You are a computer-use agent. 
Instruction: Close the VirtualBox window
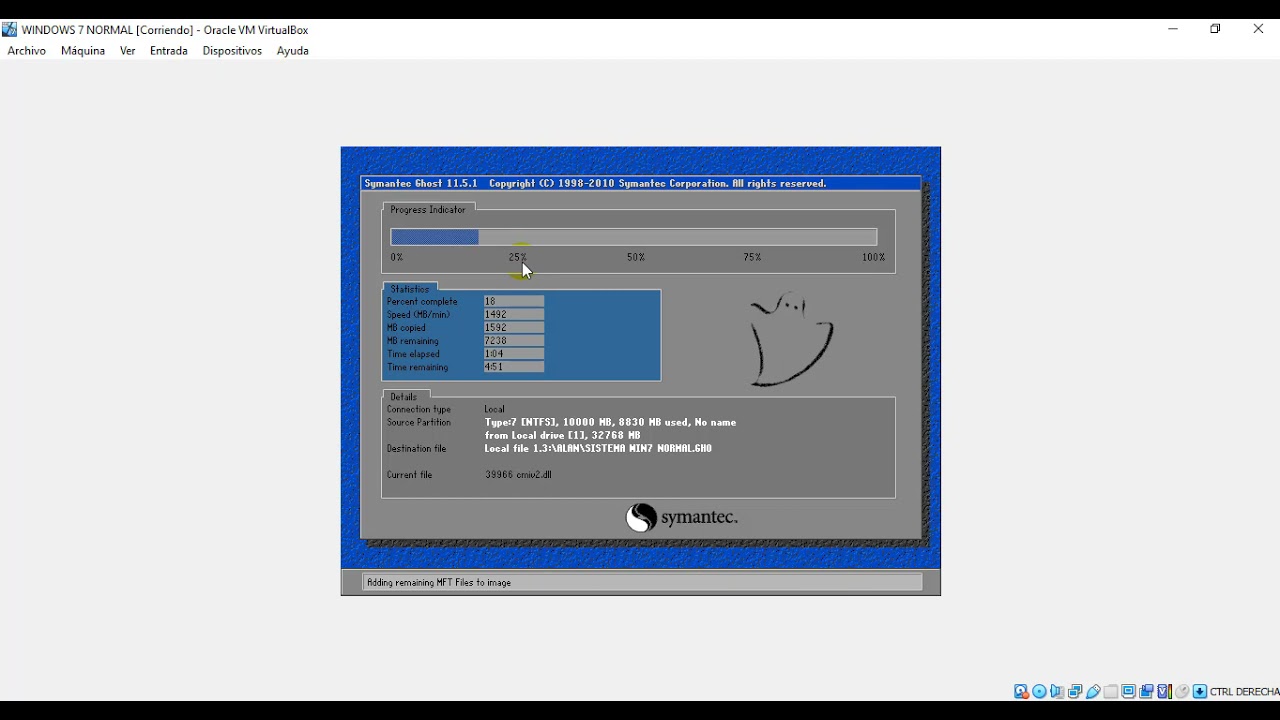(1259, 29)
